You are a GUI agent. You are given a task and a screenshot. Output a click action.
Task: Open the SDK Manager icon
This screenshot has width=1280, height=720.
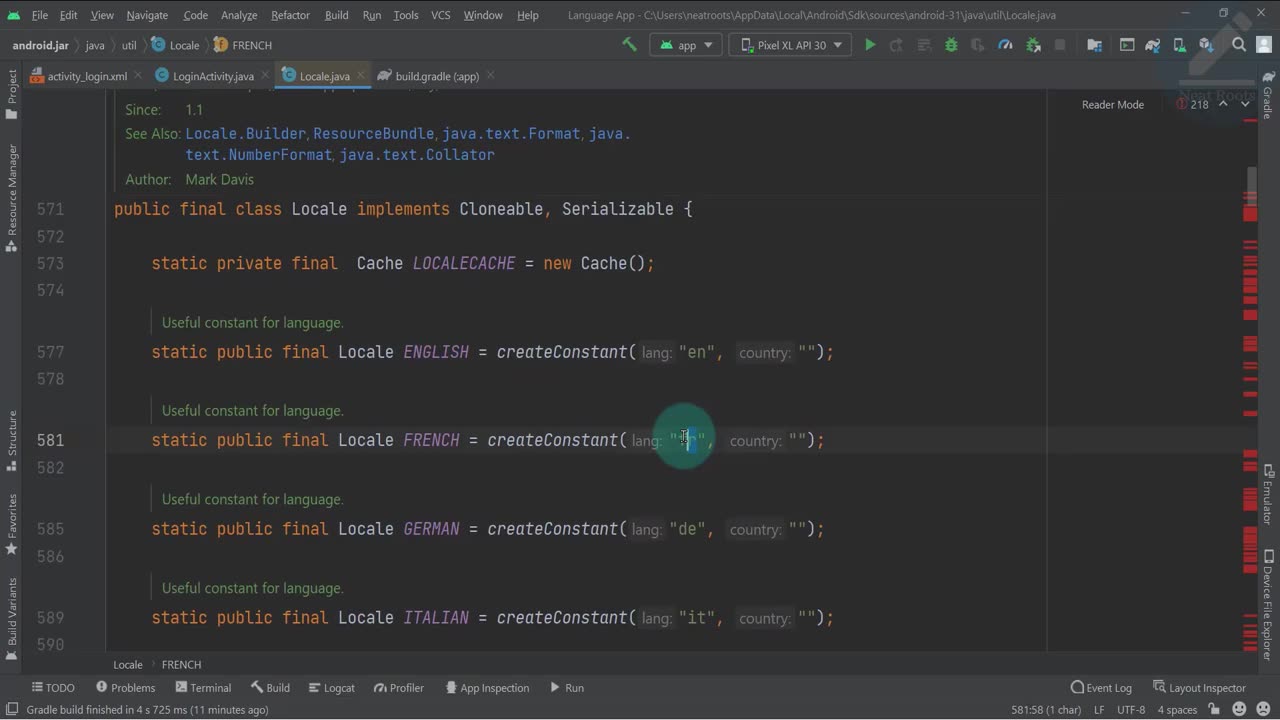coord(1206,45)
